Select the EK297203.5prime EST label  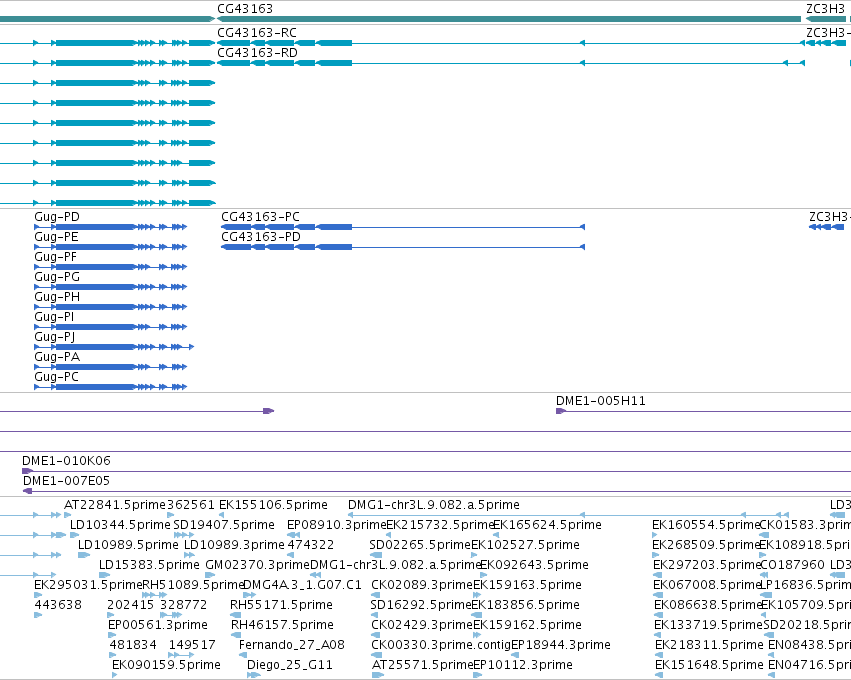point(707,565)
